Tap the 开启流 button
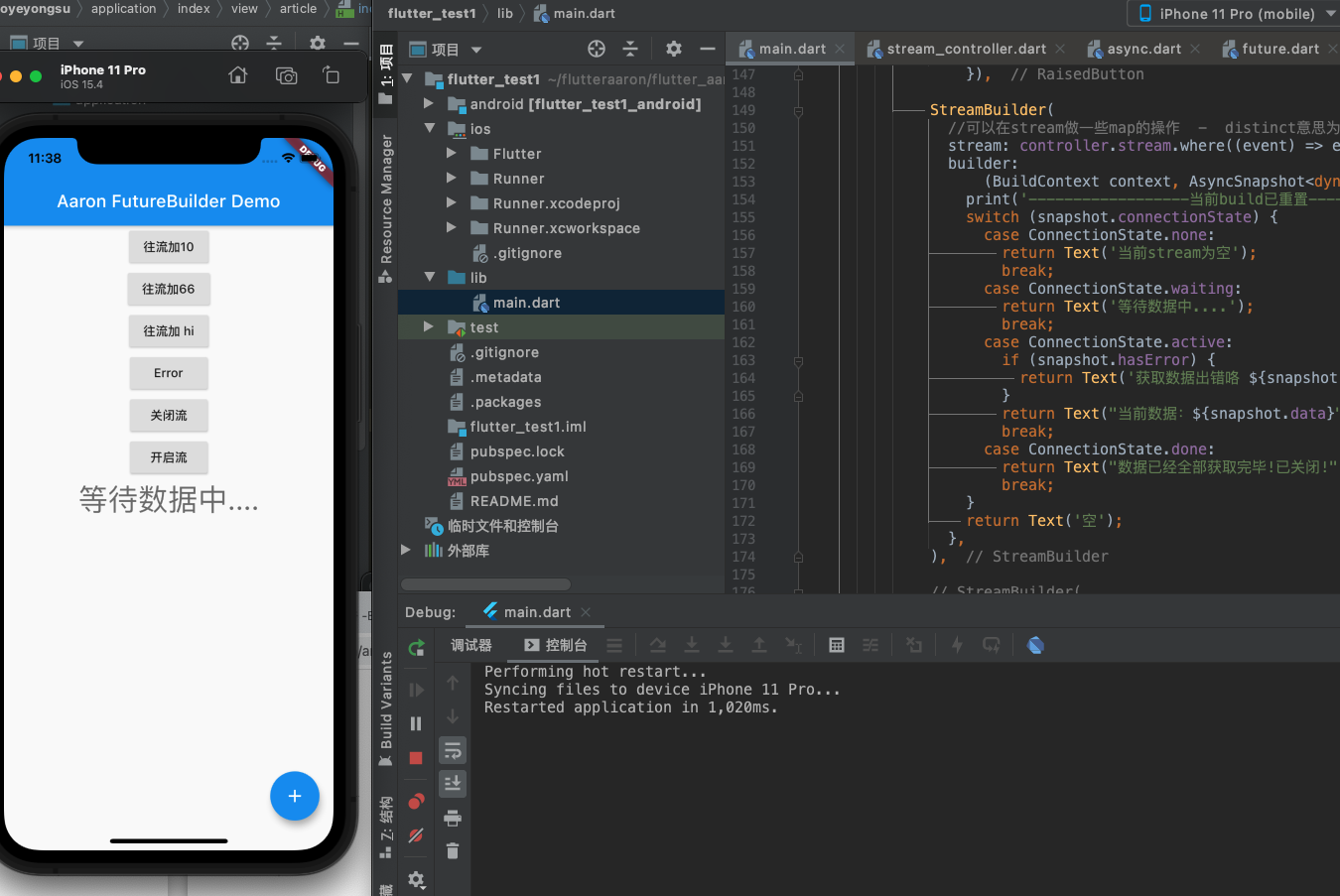This screenshot has height=896, width=1340. coord(169,457)
